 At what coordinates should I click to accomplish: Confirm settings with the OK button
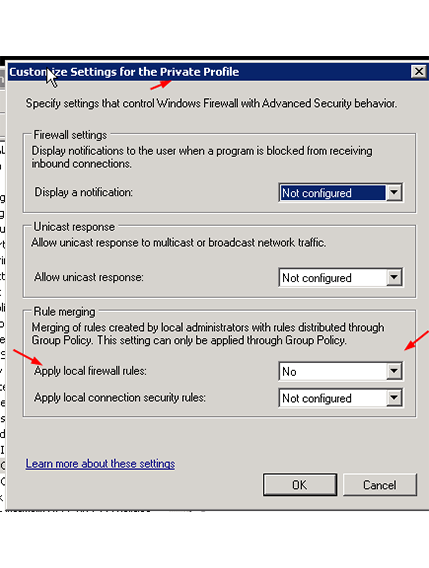300,485
